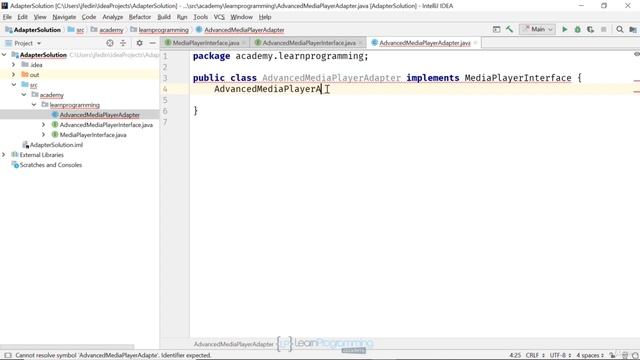The image size is (640, 360).
Task: Click src breadcrumb in navigation bar
Action: pos(76,30)
